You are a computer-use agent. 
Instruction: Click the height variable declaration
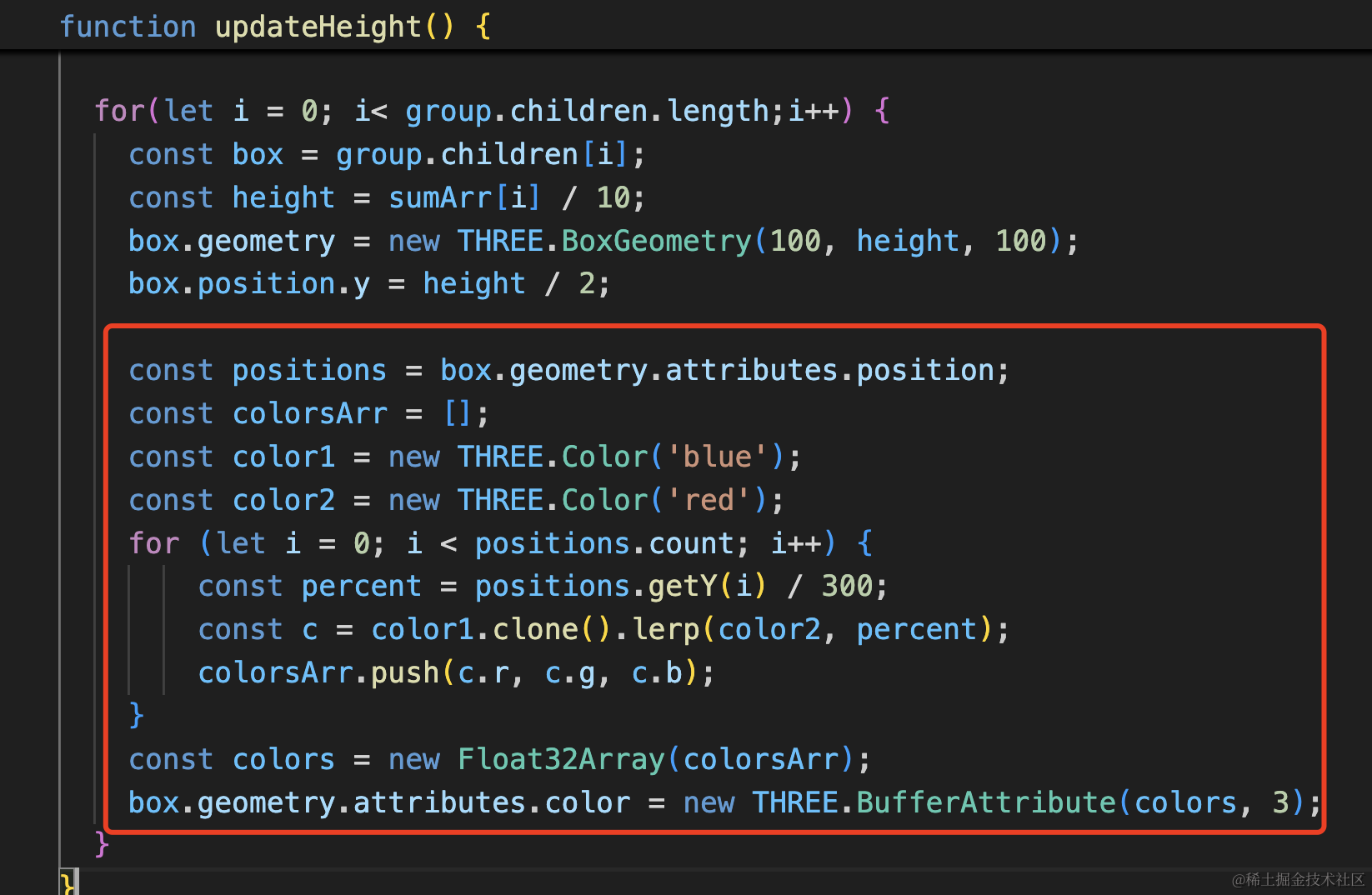[x=283, y=197]
